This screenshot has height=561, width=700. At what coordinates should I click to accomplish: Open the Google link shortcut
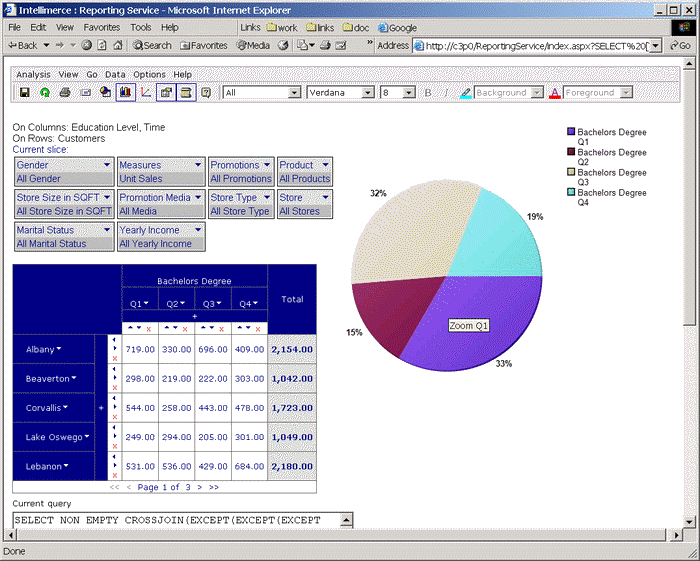point(397,28)
